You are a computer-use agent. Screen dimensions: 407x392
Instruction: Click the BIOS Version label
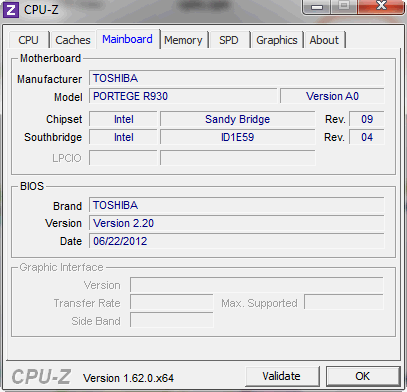point(63,223)
